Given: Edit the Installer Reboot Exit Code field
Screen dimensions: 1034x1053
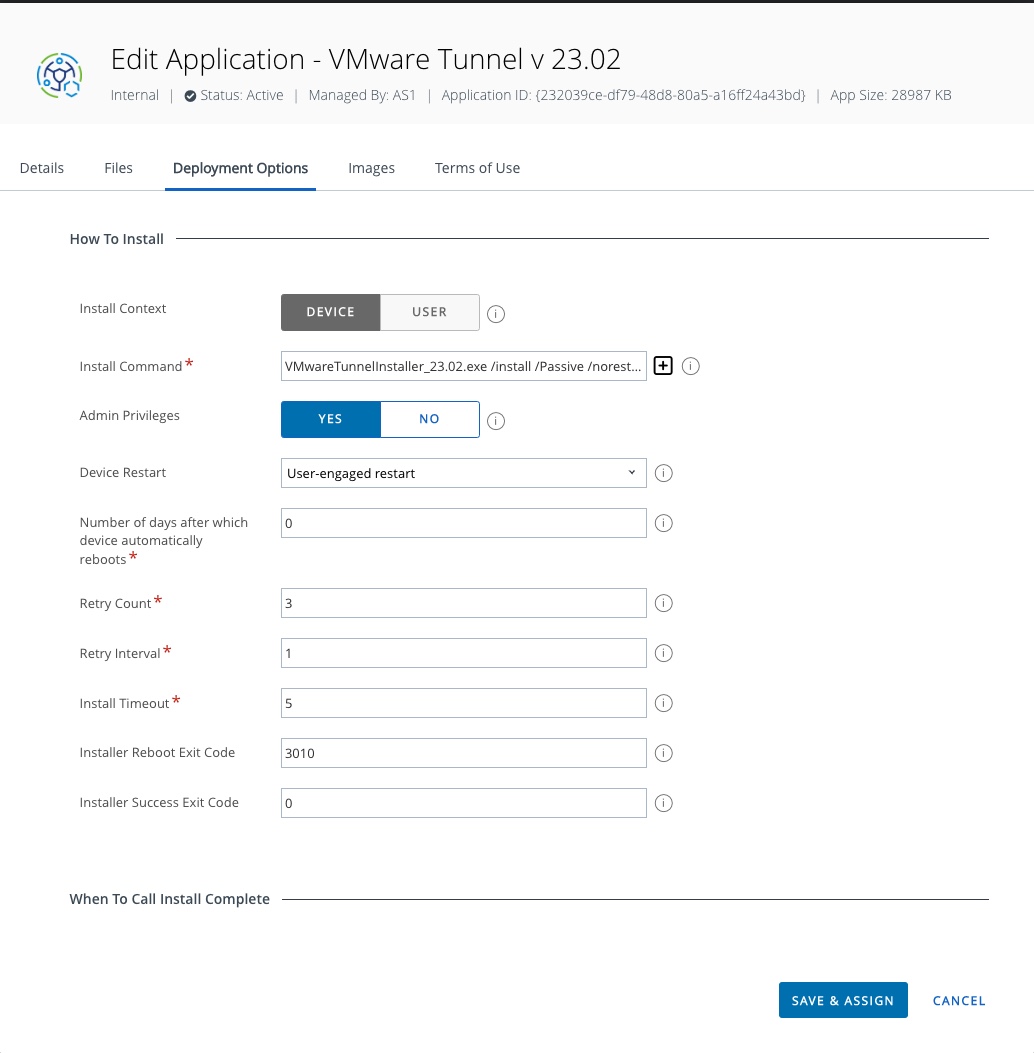Looking at the screenshot, I should pos(463,753).
